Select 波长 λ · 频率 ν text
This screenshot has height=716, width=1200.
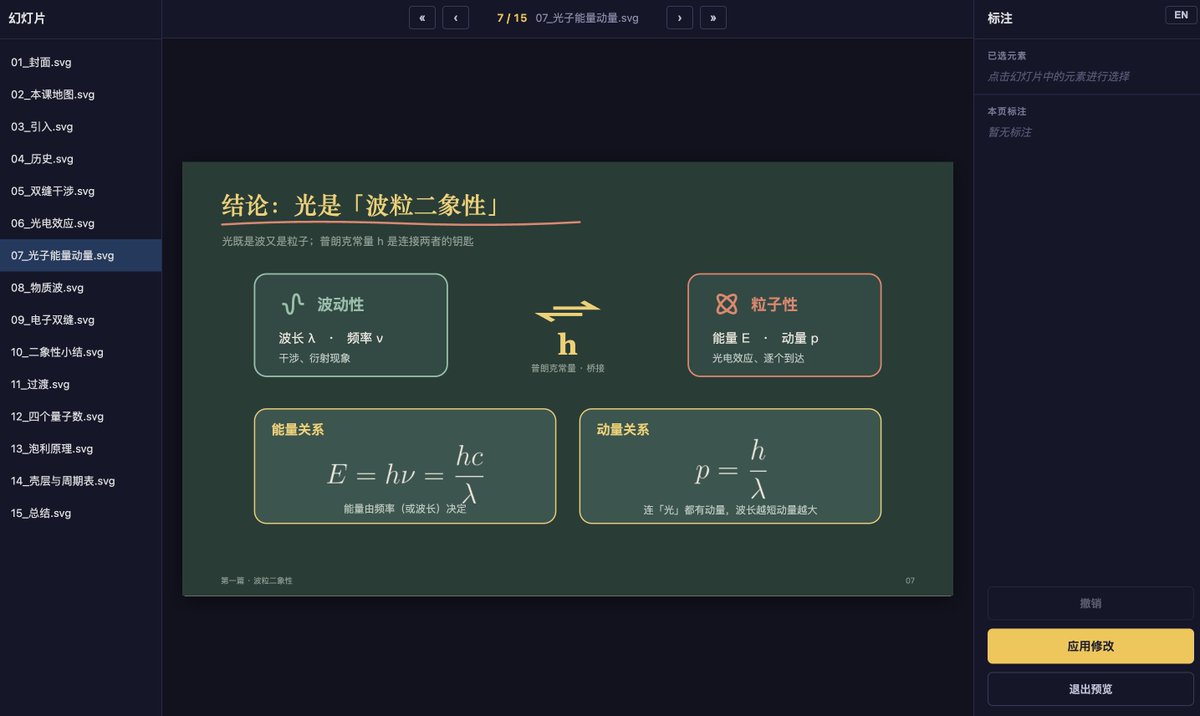(x=331, y=338)
